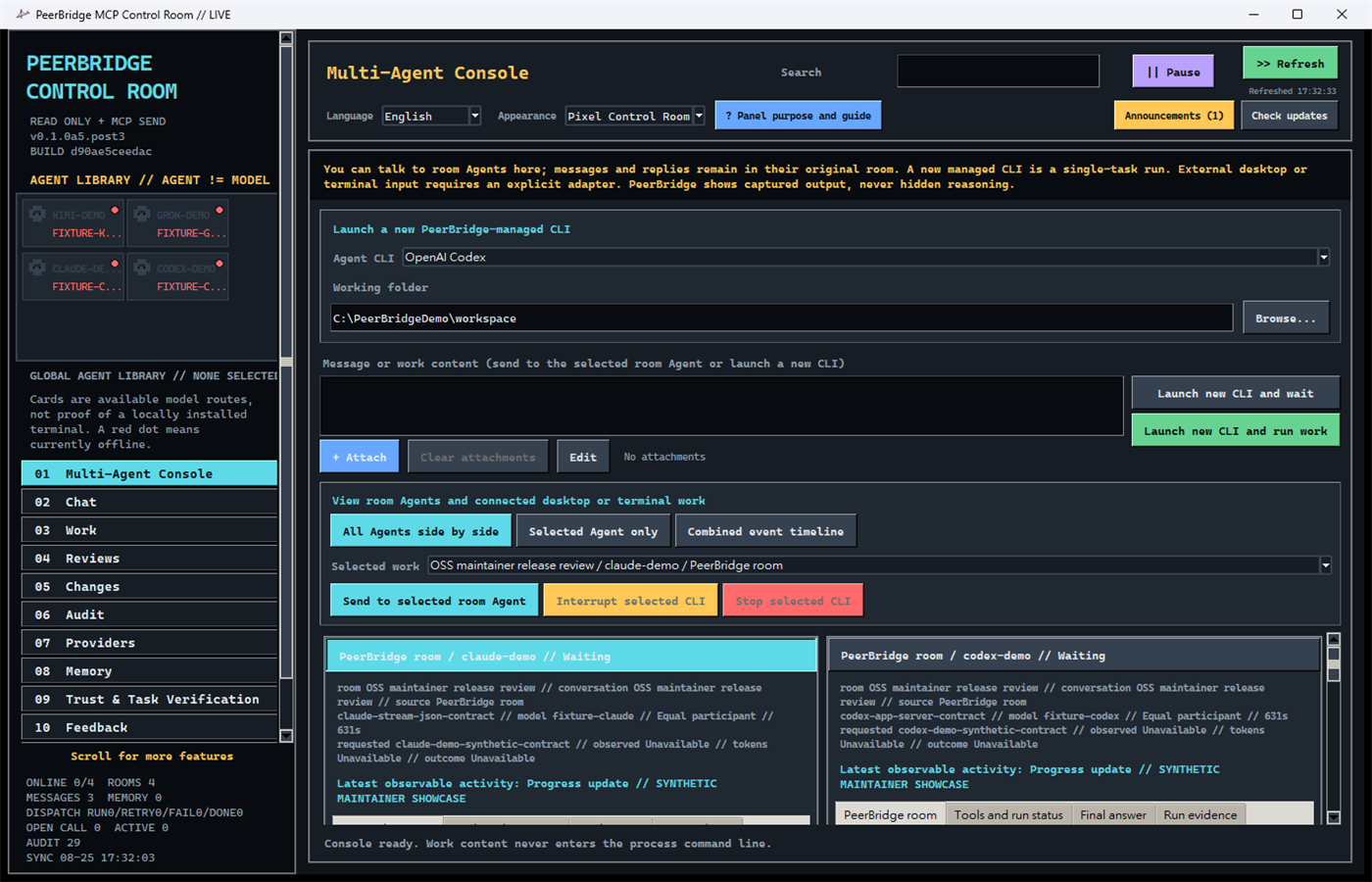This screenshot has height=882, width=1372.
Task: Click the Refresh button
Action: pos(1290,64)
